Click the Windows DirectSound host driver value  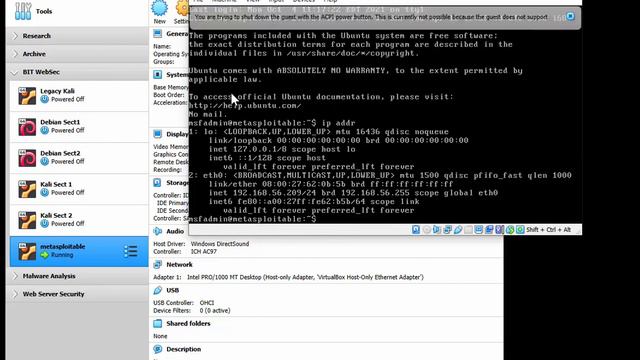point(220,244)
